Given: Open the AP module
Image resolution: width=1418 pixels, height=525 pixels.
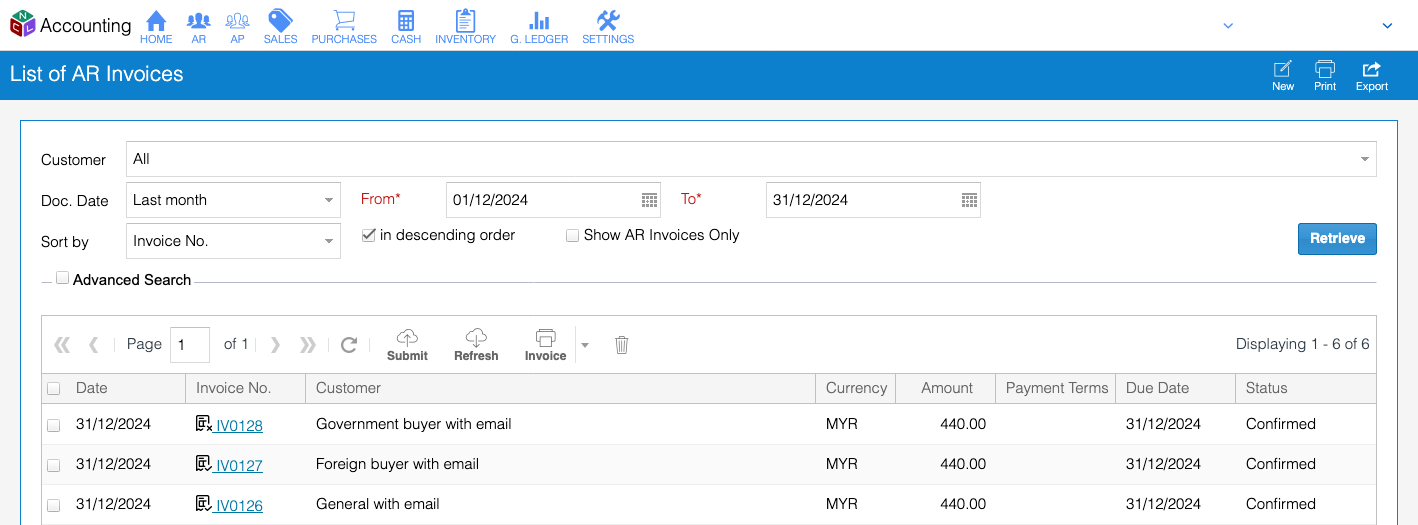Looking at the screenshot, I should click(237, 27).
